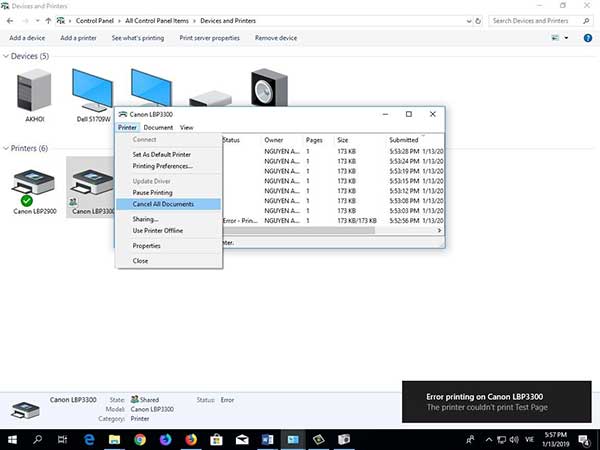Open Print server properties
The height and width of the screenshot is (450, 600).
click(x=209, y=38)
